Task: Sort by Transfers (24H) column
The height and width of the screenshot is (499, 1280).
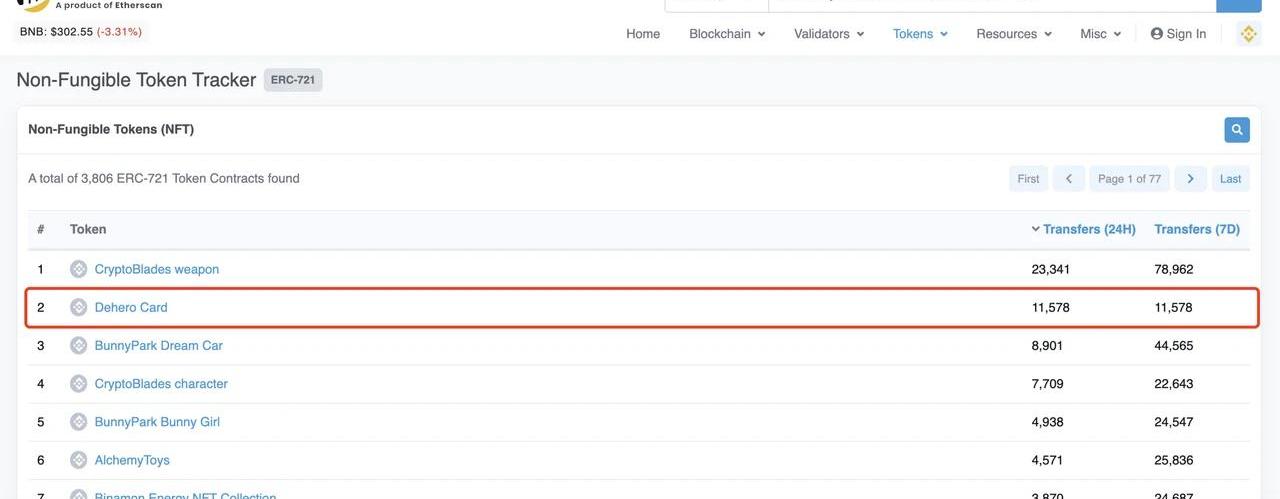Action: click(x=1084, y=229)
